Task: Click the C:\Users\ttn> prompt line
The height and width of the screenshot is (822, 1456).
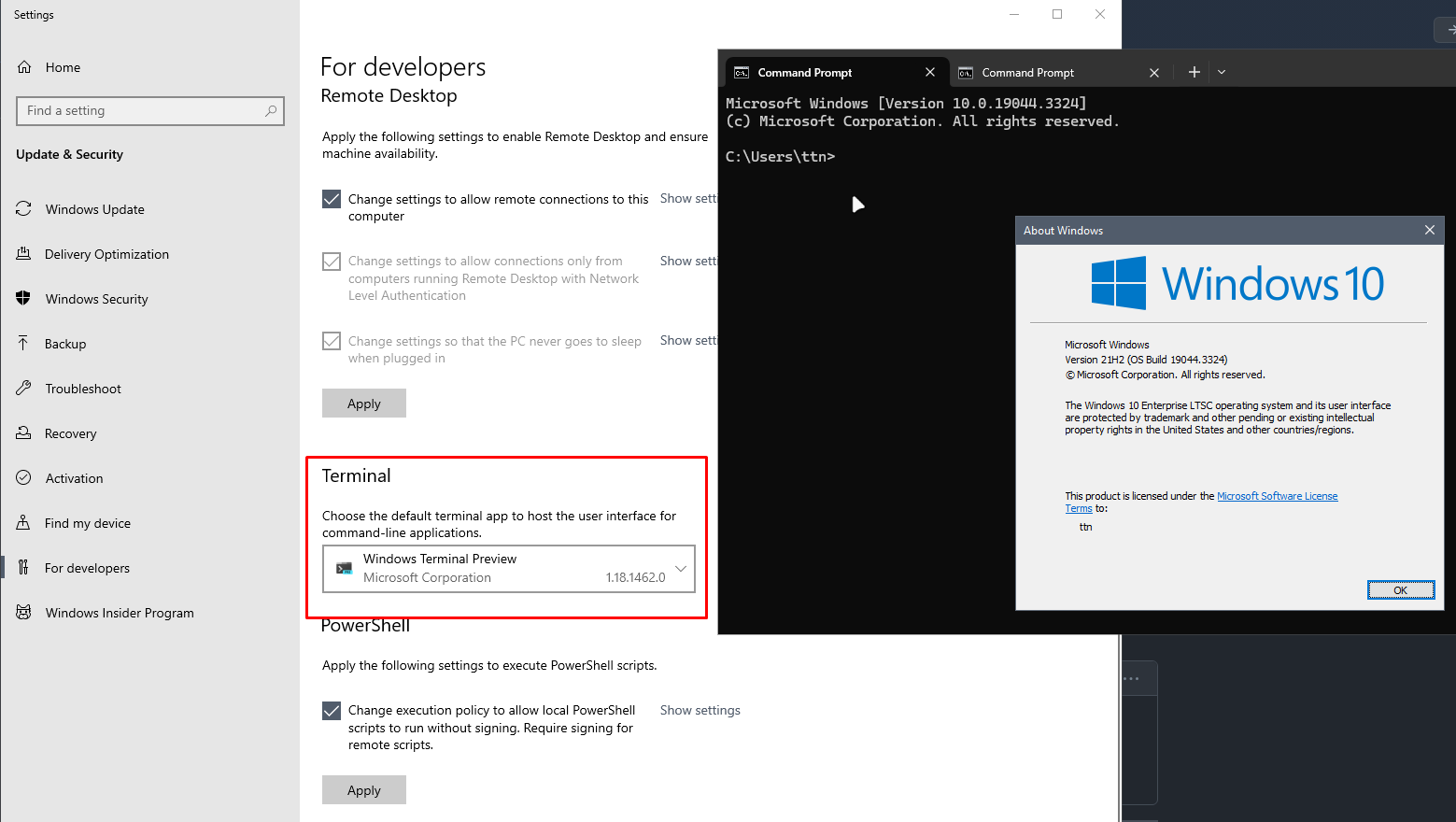Action: (x=780, y=157)
